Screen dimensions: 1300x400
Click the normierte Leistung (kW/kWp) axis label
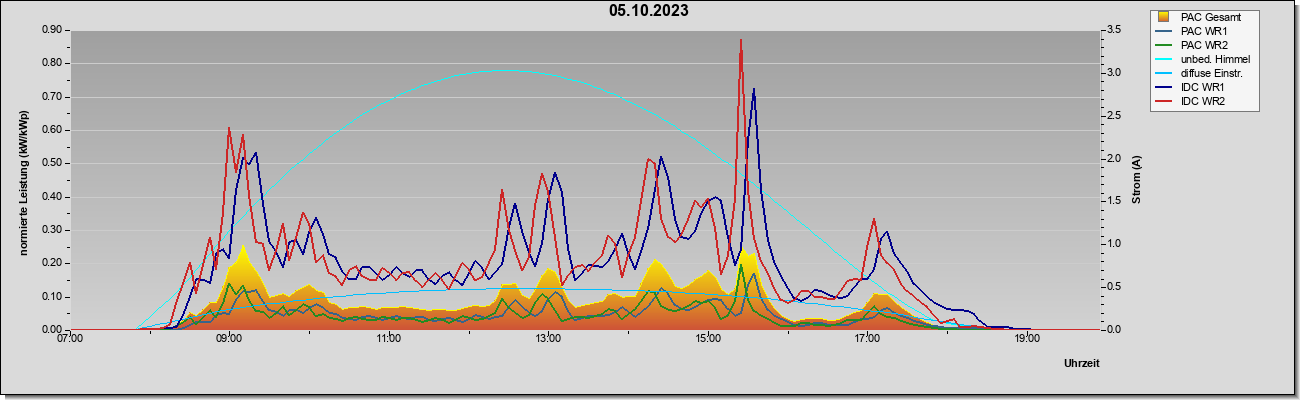tap(22, 180)
